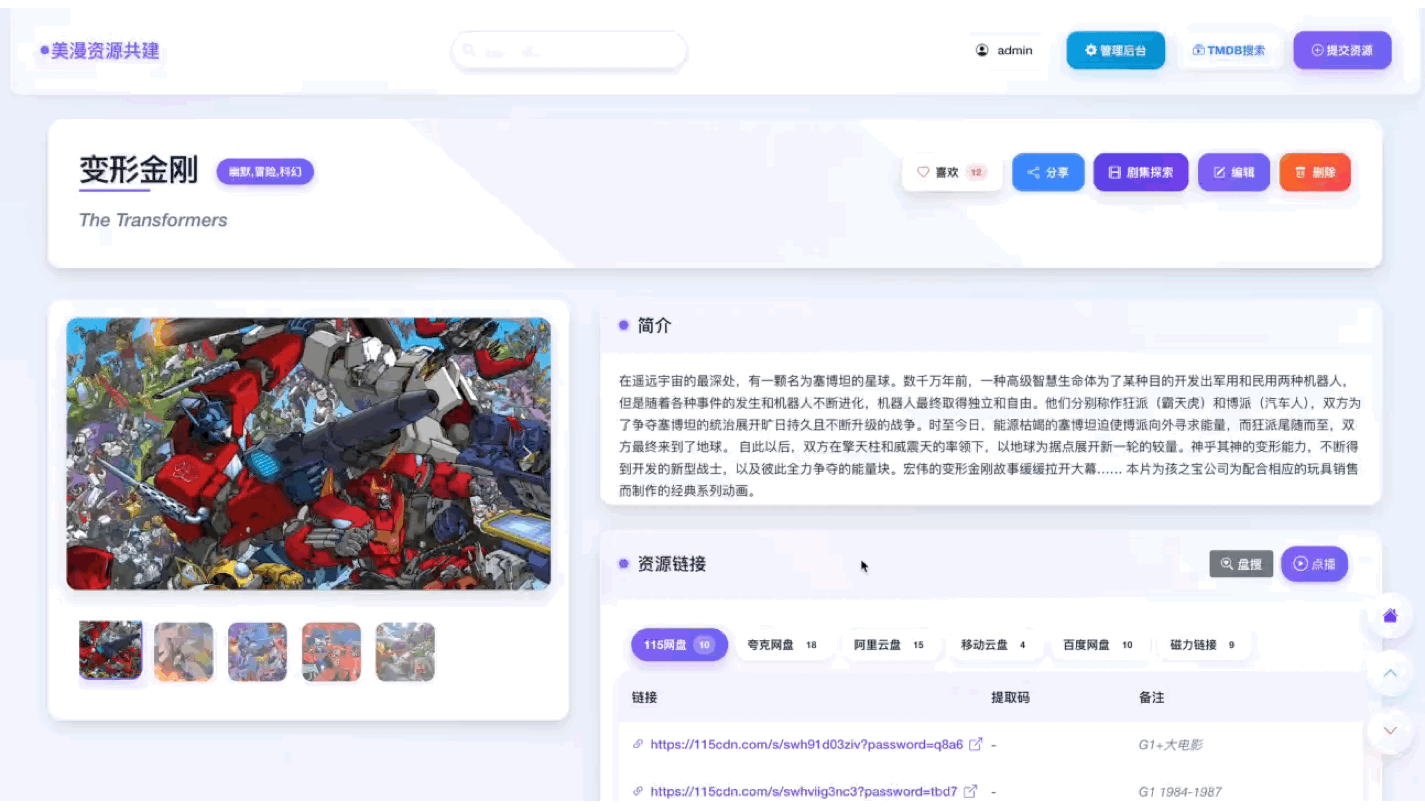Click the 简介 section heading
This screenshot has width=1425, height=808.
tap(654, 326)
